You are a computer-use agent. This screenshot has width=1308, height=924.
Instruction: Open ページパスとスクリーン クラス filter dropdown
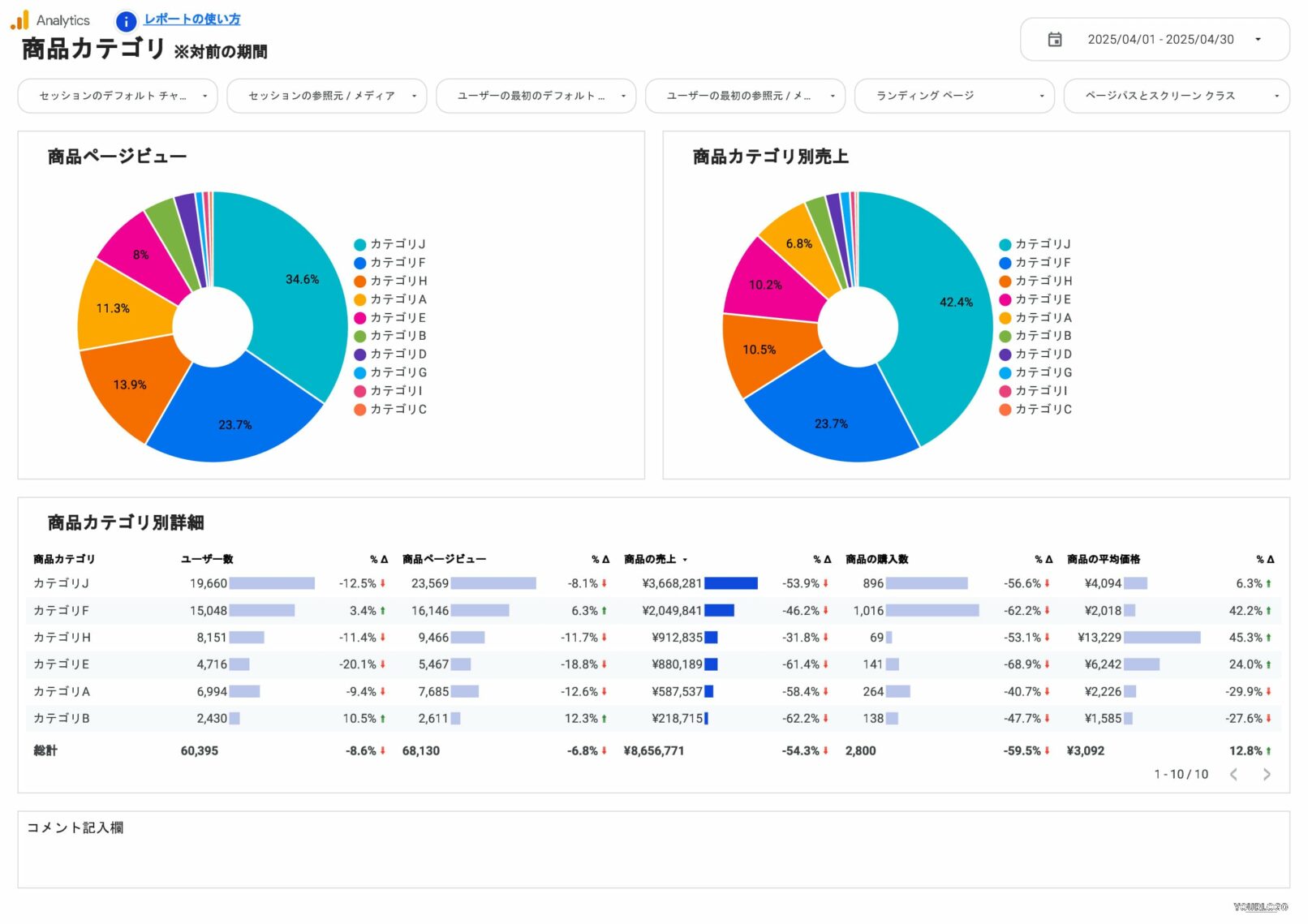(1176, 96)
